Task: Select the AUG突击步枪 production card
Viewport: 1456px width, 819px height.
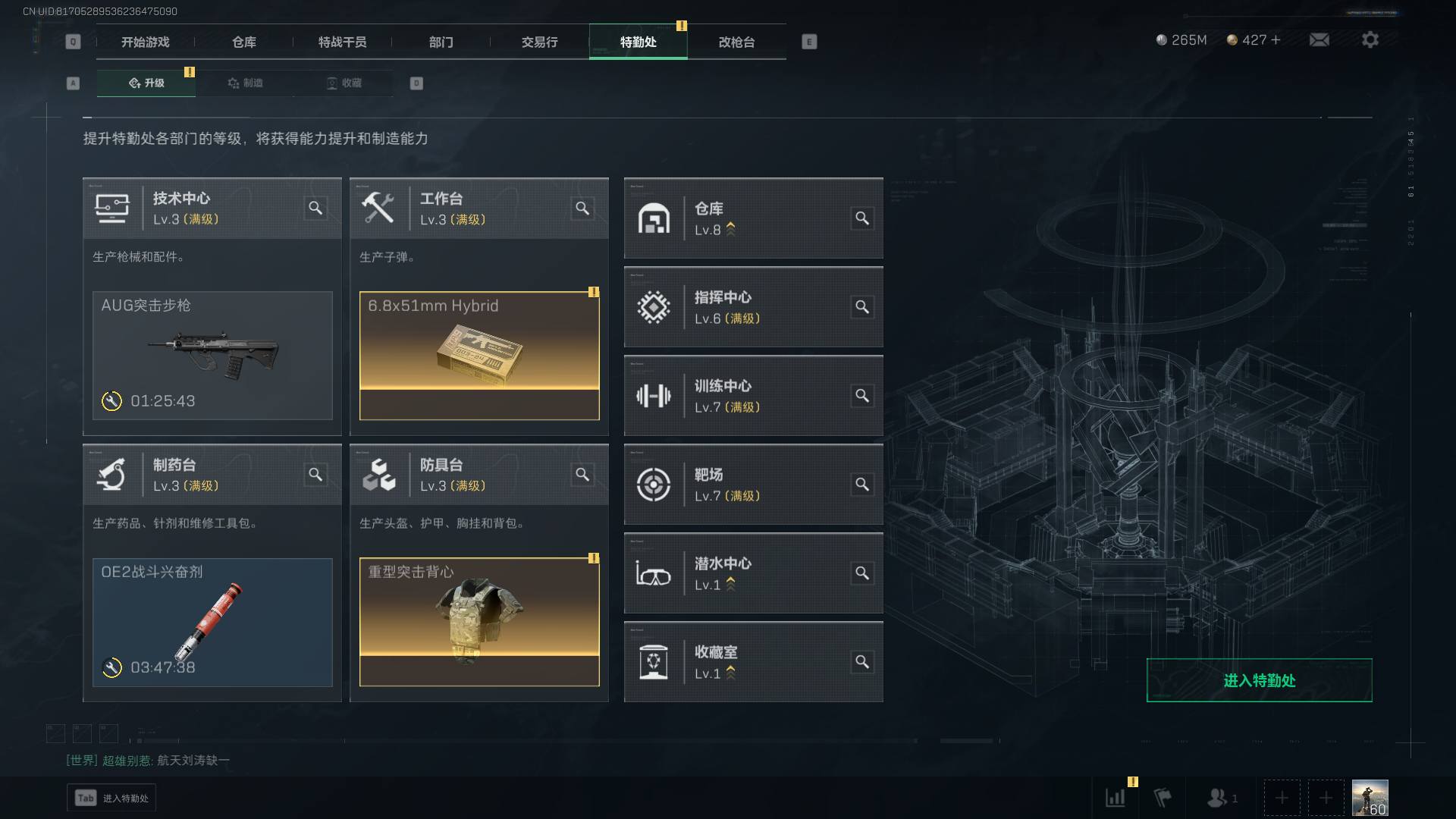Action: point(212,356)
